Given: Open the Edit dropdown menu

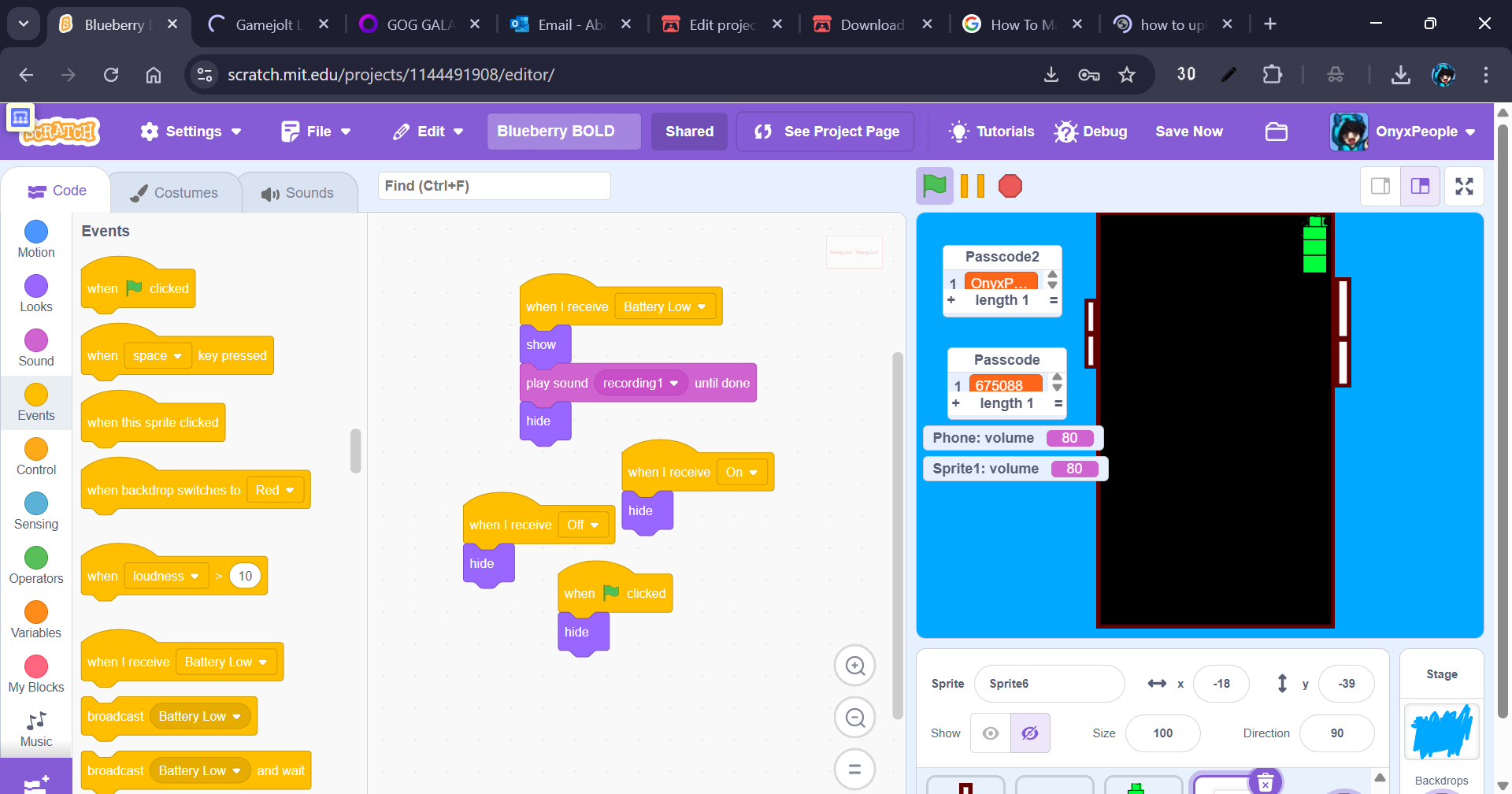Looking at the screenshot, I should [x=428, y=132].
